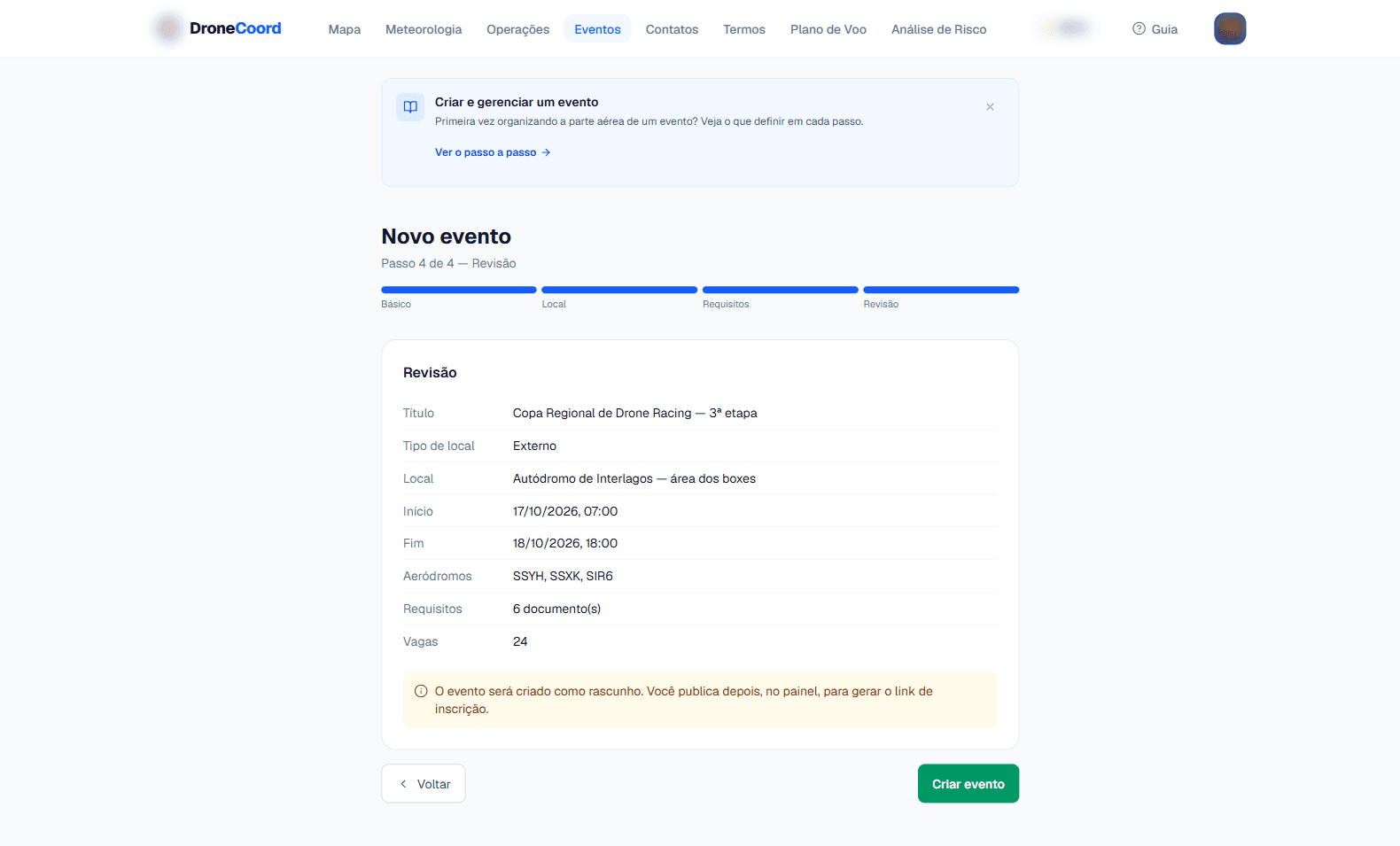1400x846 pixels.
Task: Click the Requisitos progress step bar
Action: 781,290
